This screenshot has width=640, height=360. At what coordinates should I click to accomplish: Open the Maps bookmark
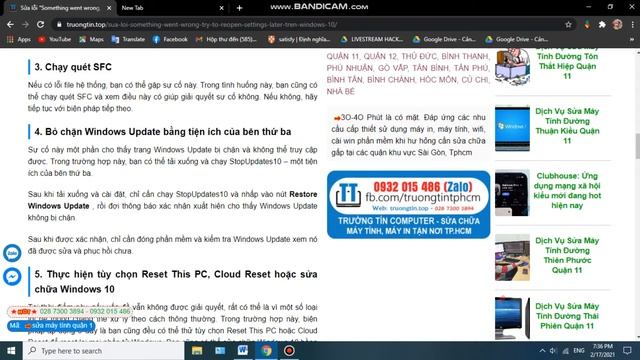coord(91,39)
